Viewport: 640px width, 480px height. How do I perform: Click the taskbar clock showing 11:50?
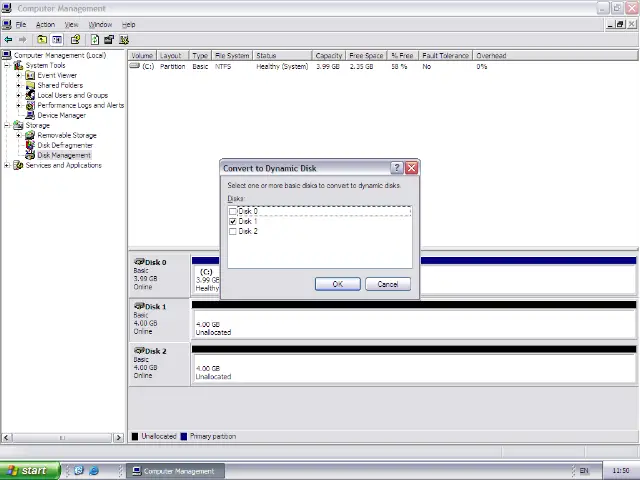click(621, 471)
